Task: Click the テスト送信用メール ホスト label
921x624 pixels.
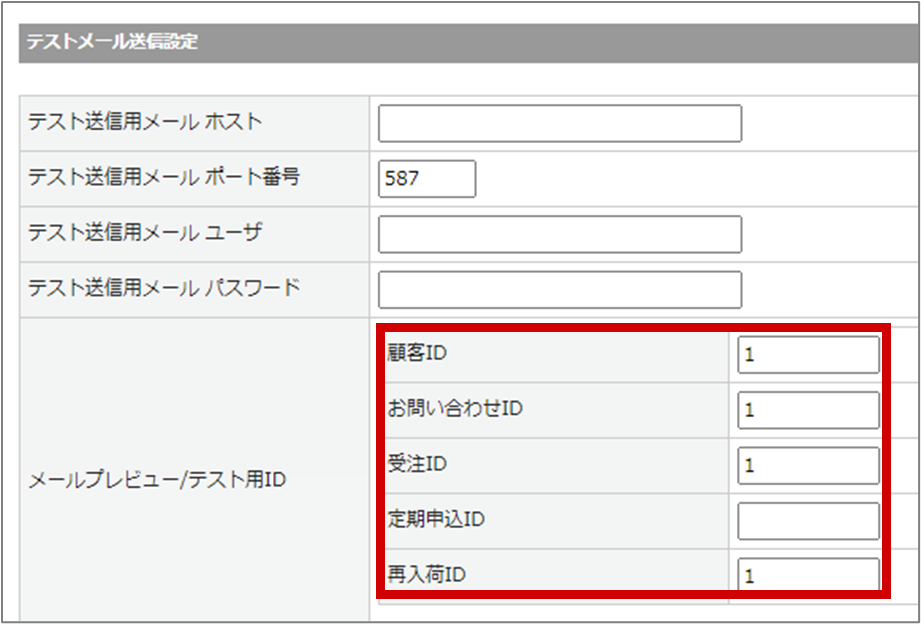Action: [x=145, y=122]
